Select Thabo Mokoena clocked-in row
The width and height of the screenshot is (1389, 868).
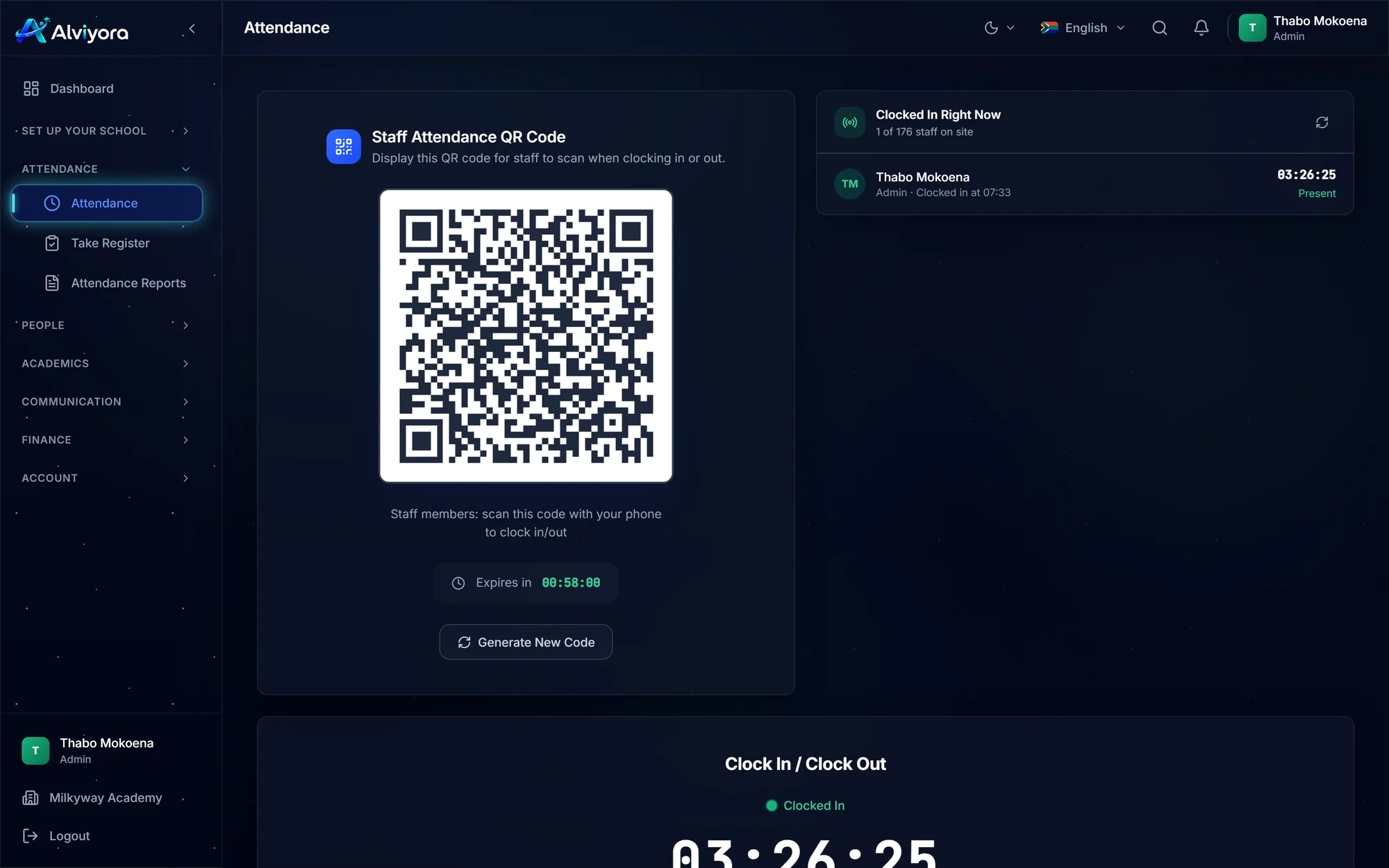coord(1085,184)
